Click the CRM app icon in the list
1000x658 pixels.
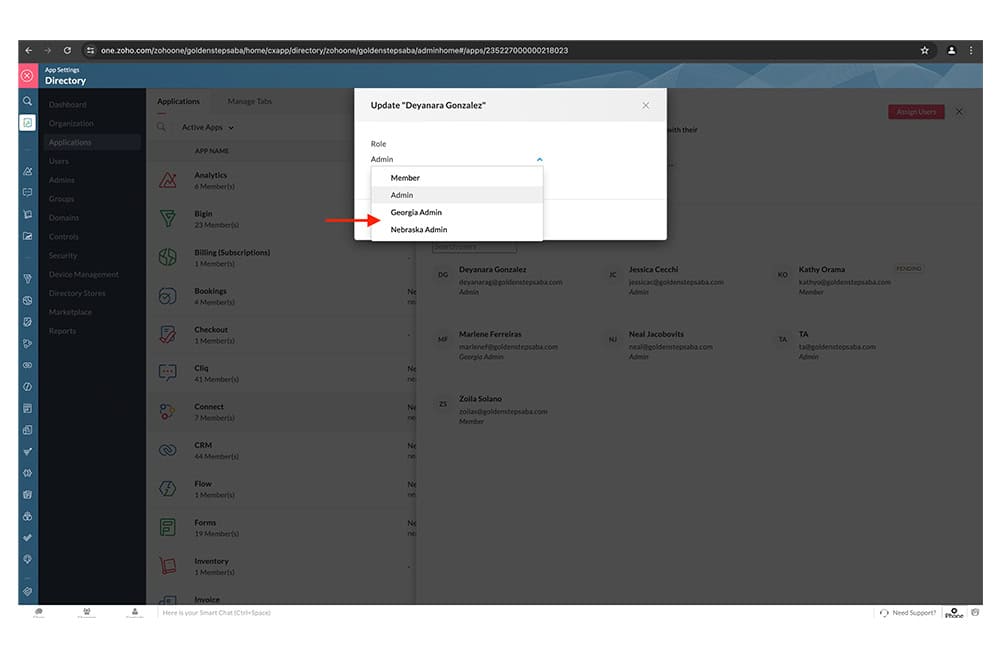[x=168, y=450]
